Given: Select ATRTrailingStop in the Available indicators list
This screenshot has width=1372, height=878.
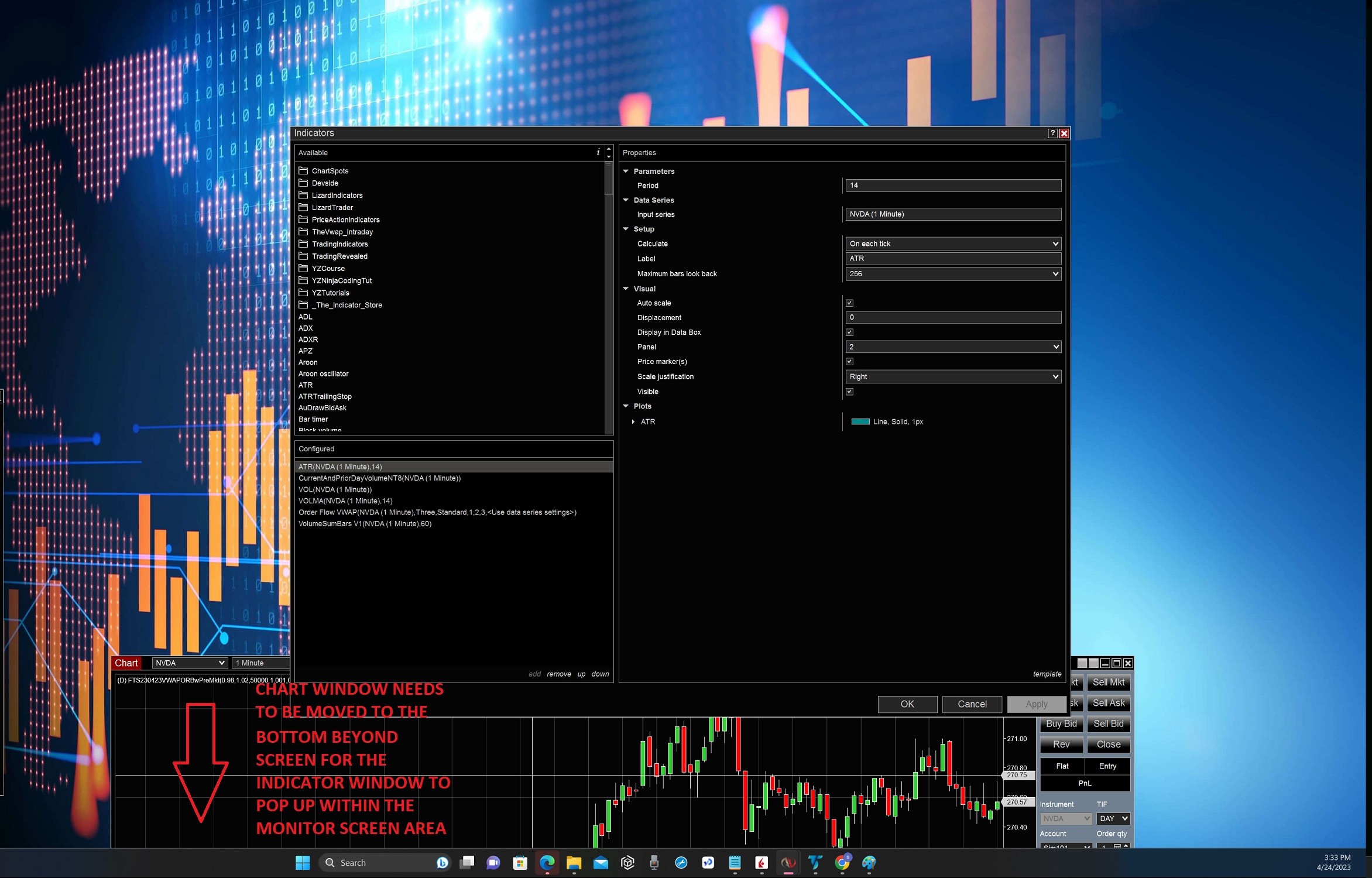Looking at the screenshot, I should pos(325,396).
